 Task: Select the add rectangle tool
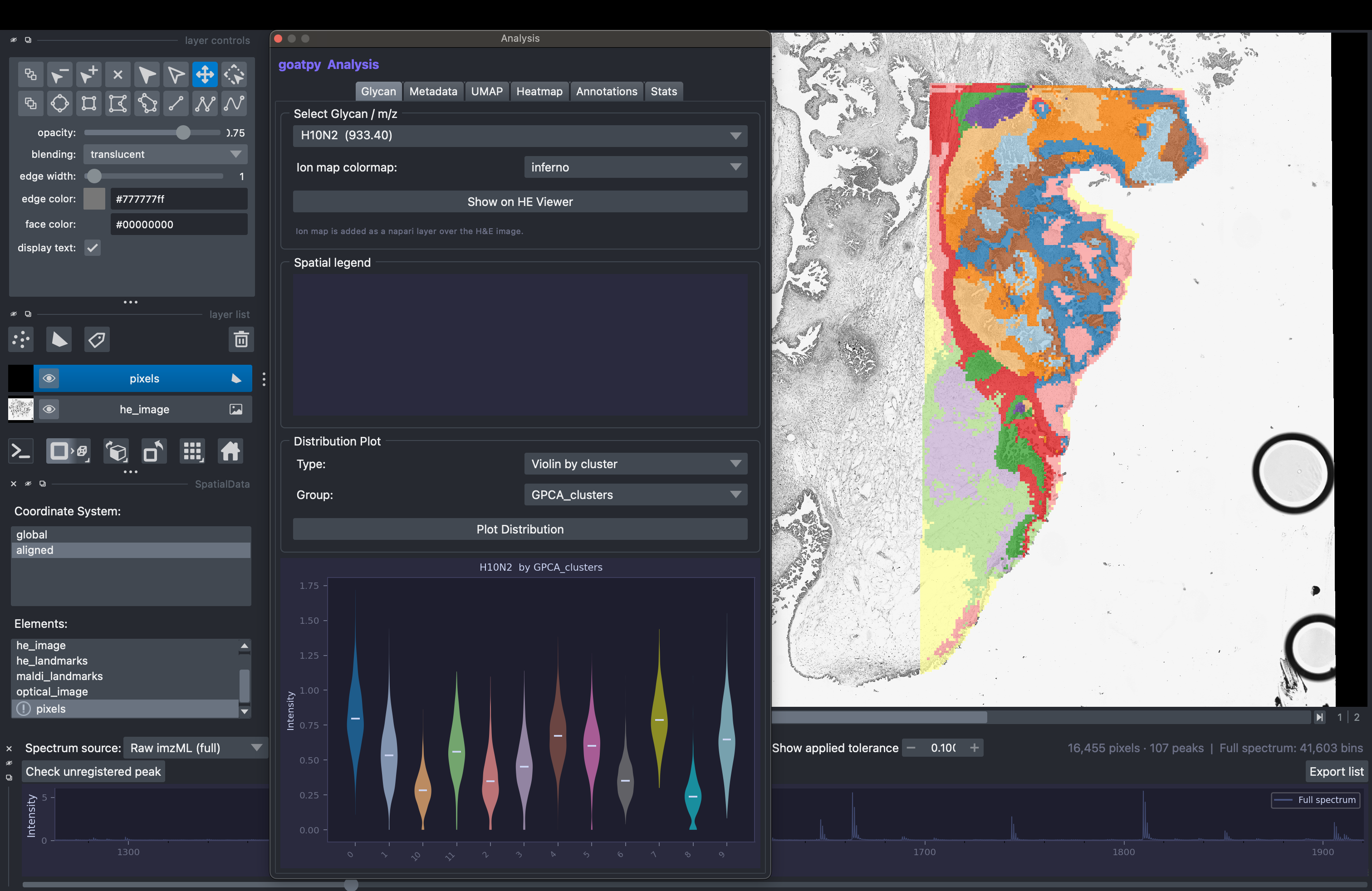[x=89, y=104]
